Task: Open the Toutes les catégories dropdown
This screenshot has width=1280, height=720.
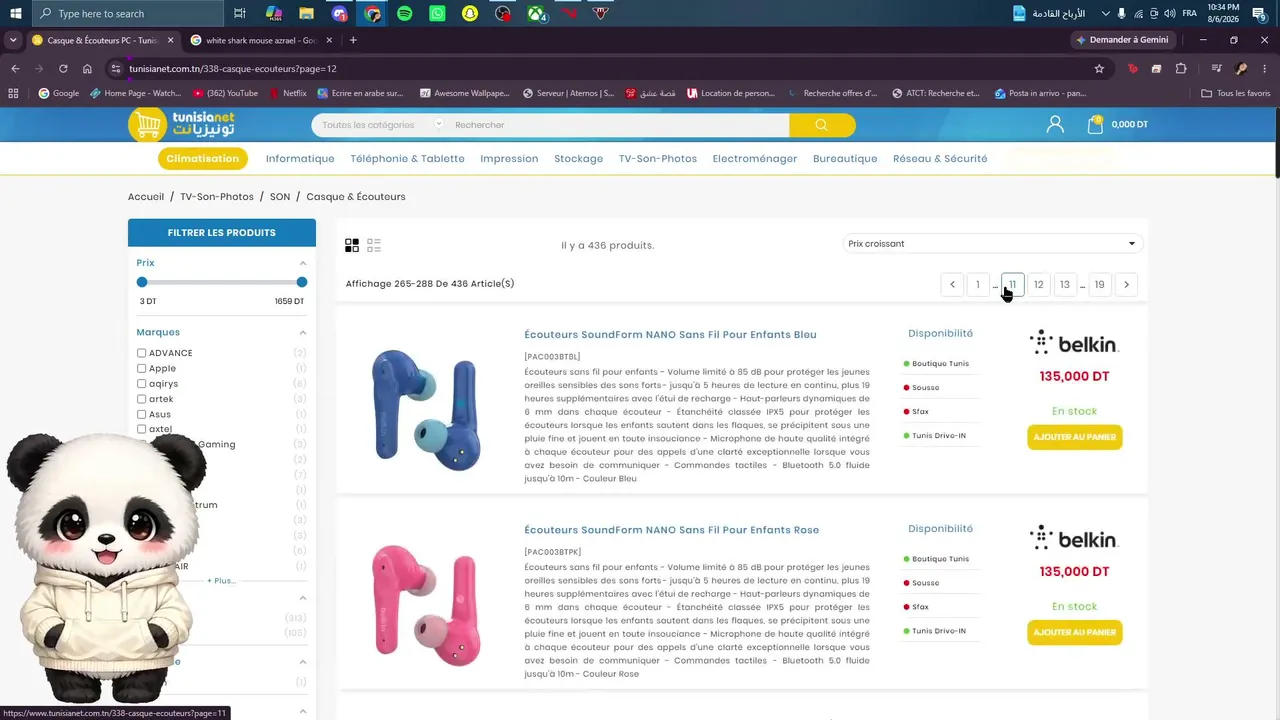Action: (x=381, y=125)
